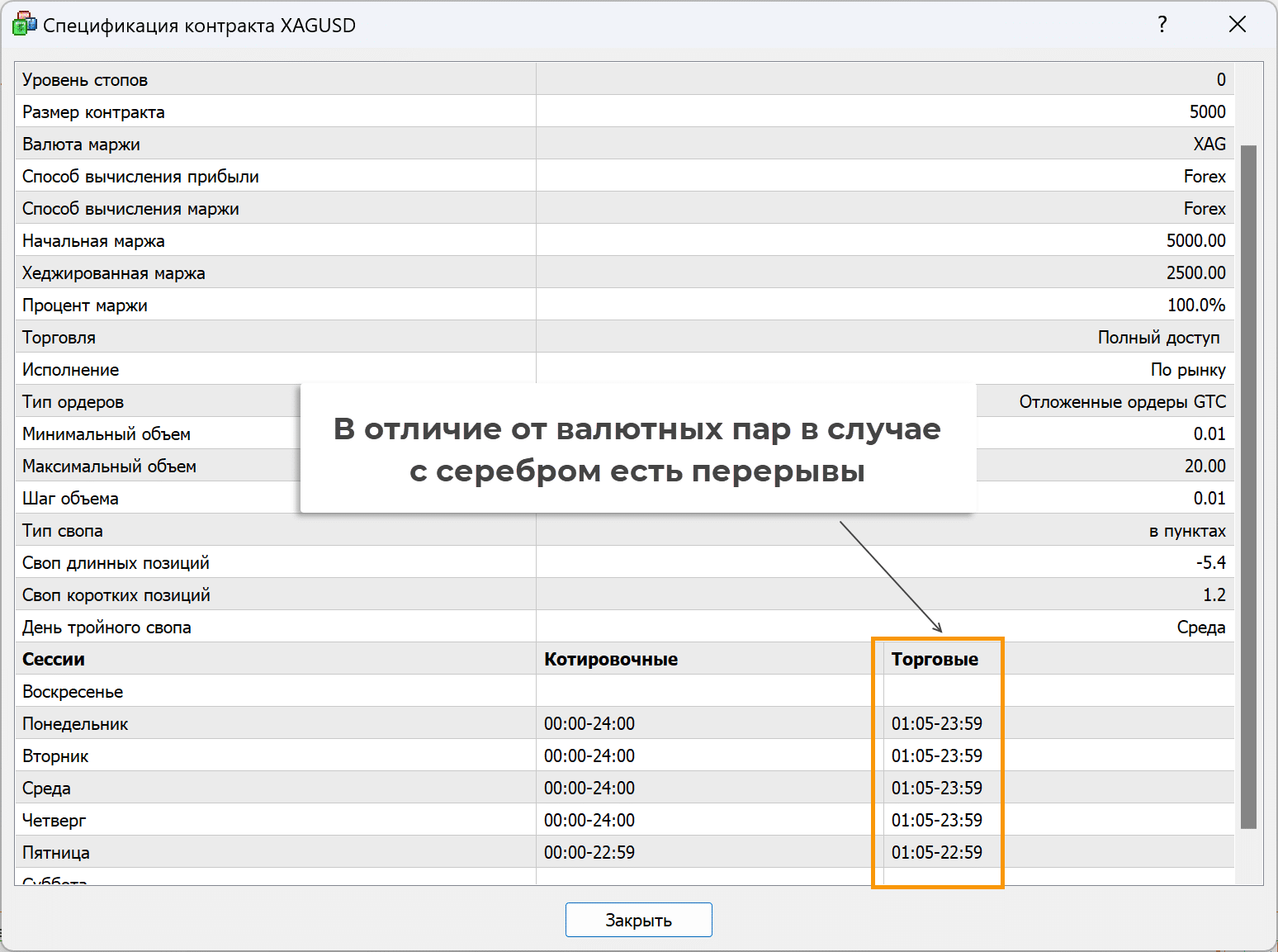The height and width of the screenshot is (952, 1278).
Task: Click the question mark help button
Action: pos(1162,25)
